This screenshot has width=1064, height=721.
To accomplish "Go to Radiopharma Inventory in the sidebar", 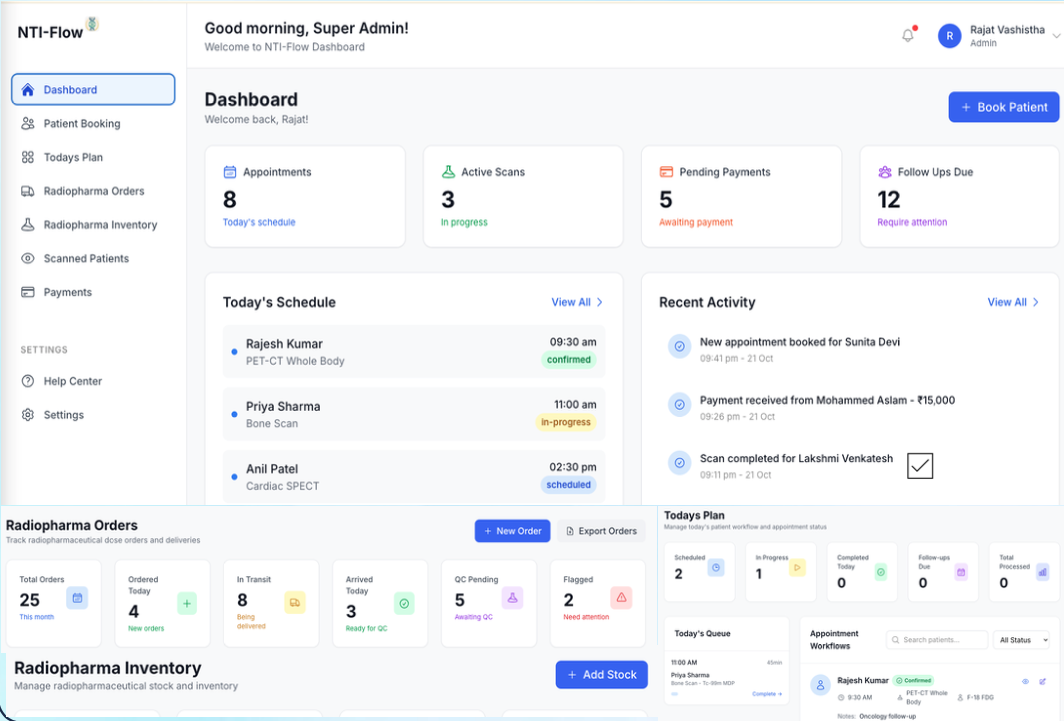I will 100,225.
